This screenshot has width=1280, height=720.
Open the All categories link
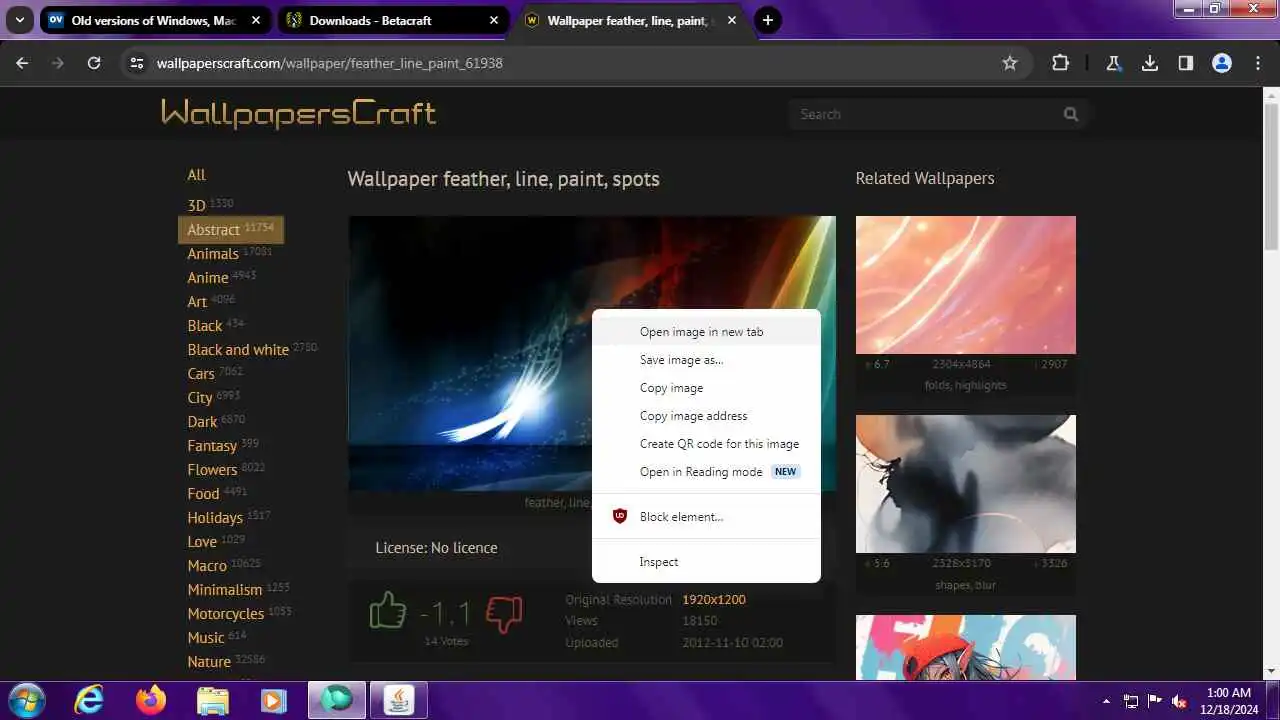click(196, 175)
